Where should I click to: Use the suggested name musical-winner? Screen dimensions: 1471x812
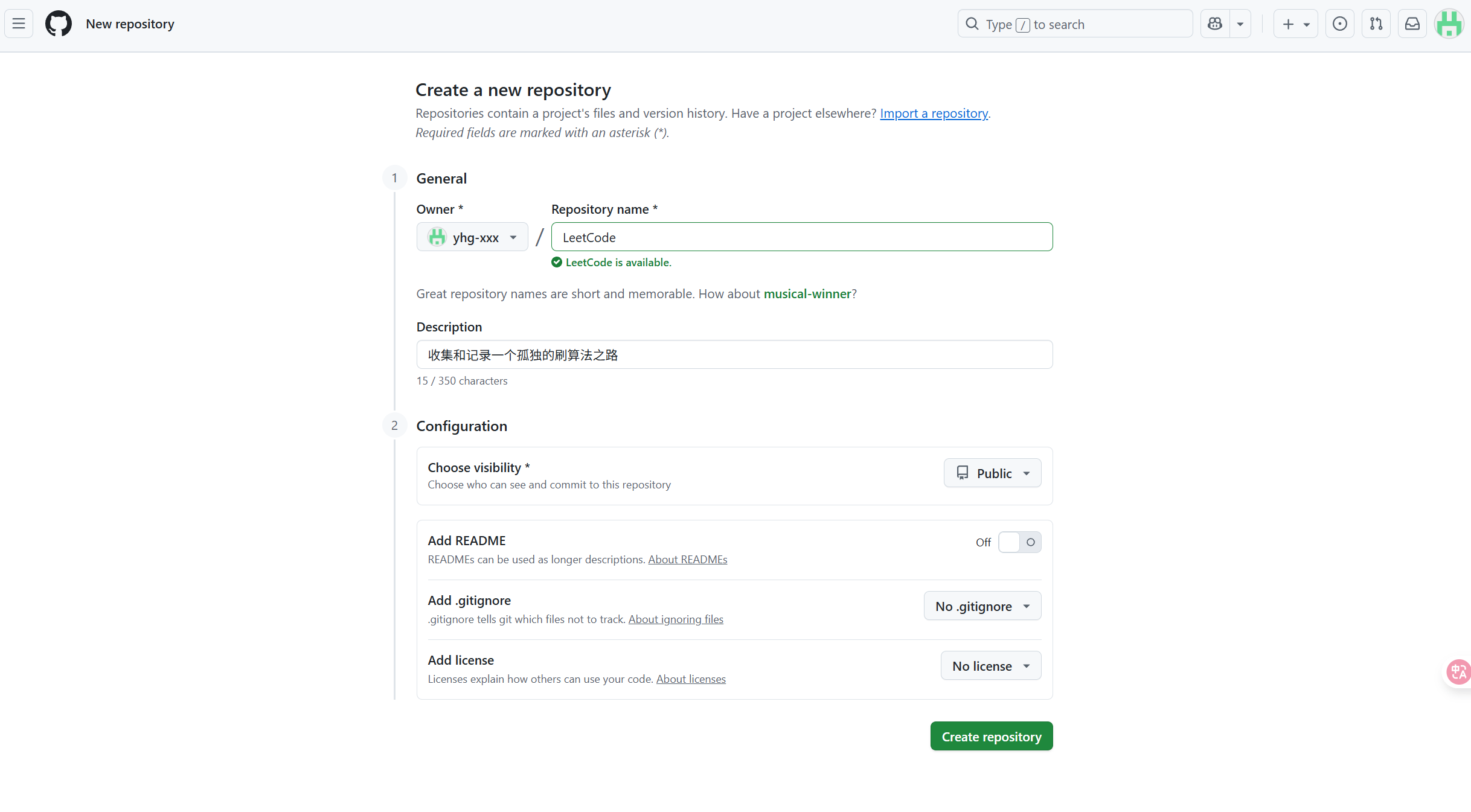click(x=807, y=294)
